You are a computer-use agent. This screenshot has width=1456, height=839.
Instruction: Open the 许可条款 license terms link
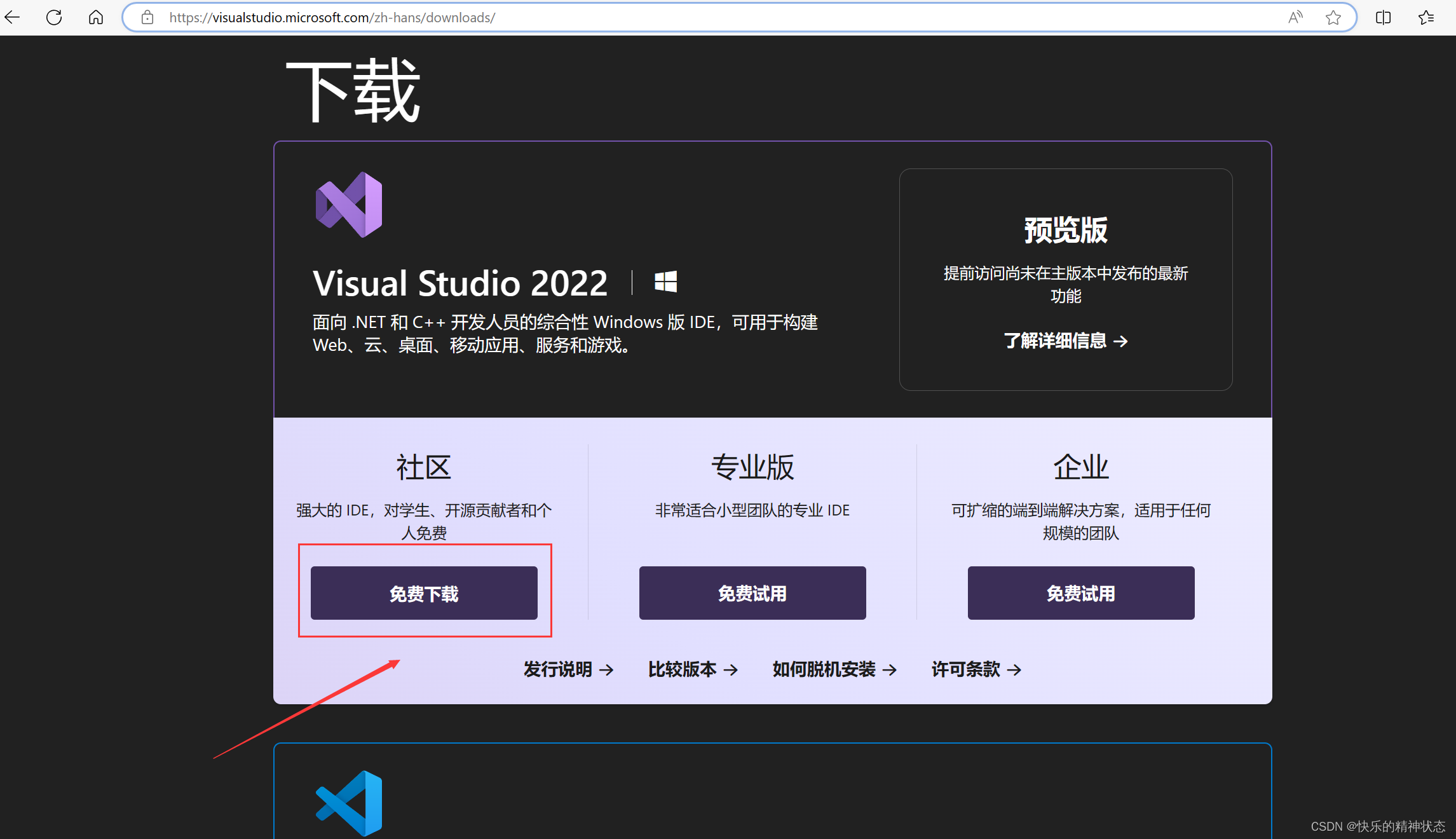(x=976, y=669)
